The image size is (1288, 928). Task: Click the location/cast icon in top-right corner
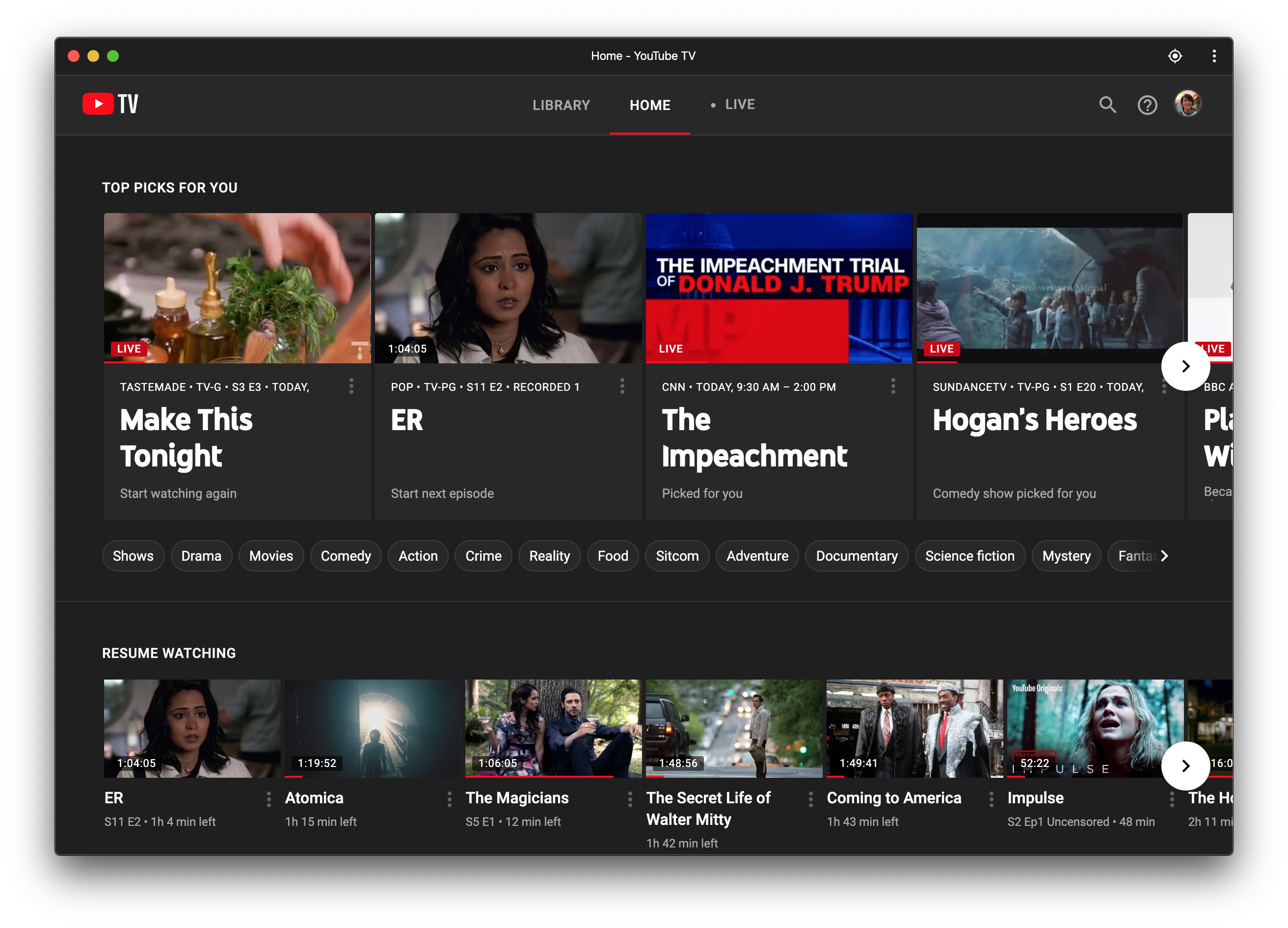(x=1175, y=56)
